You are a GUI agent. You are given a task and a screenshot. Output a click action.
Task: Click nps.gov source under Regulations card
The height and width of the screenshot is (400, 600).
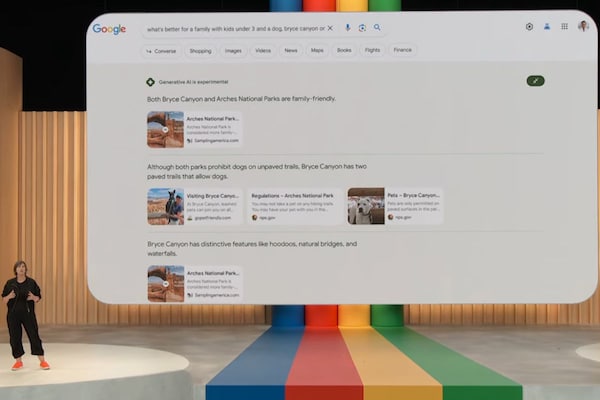pos(267,218)
